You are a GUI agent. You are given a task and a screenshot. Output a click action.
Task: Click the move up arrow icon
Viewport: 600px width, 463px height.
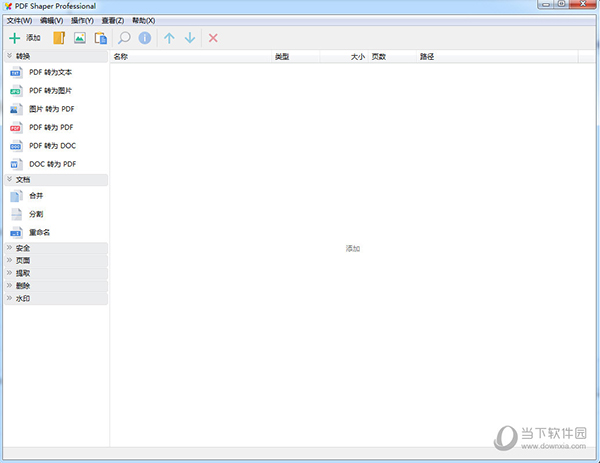coord(169,38)
